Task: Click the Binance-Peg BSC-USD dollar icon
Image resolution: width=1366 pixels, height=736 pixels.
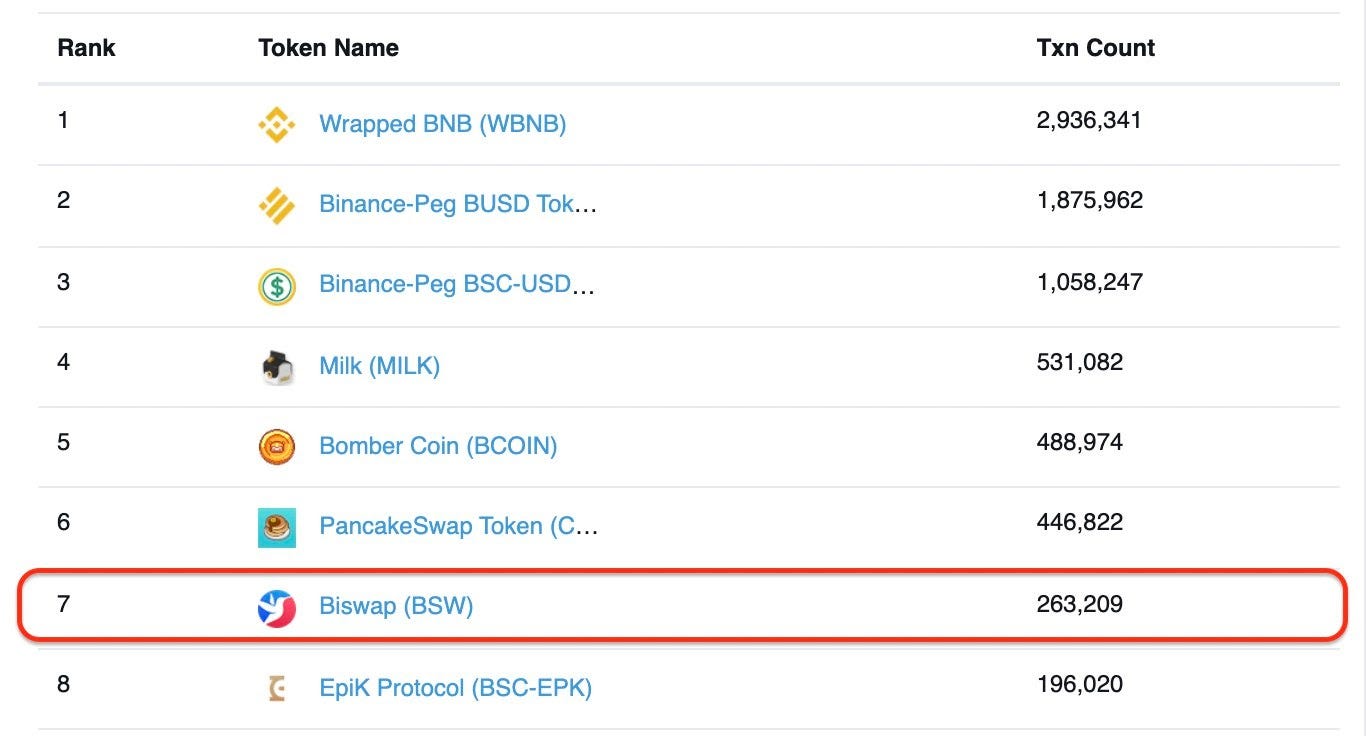Action: [276, 287]
